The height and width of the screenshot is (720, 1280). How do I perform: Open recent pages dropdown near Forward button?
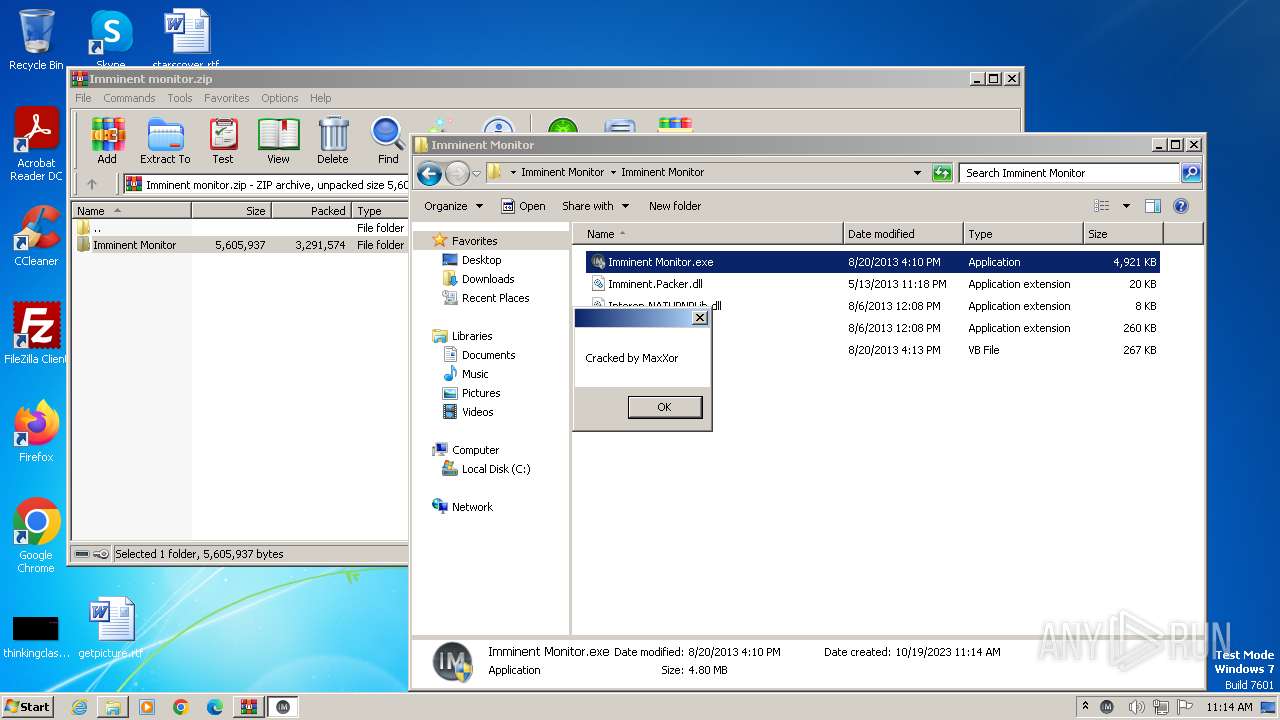click(477, 173)
